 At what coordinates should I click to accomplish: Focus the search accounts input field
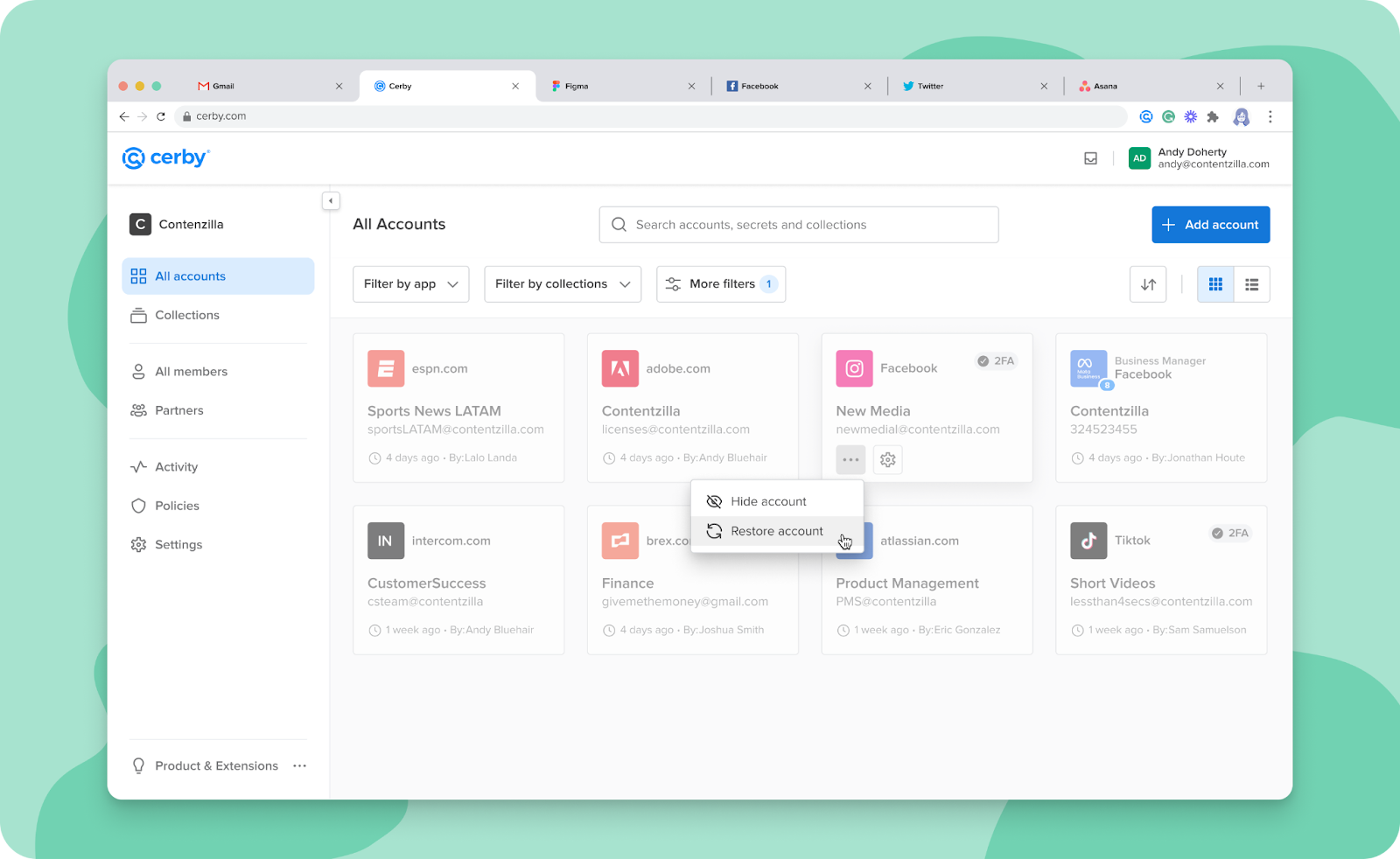799,225
